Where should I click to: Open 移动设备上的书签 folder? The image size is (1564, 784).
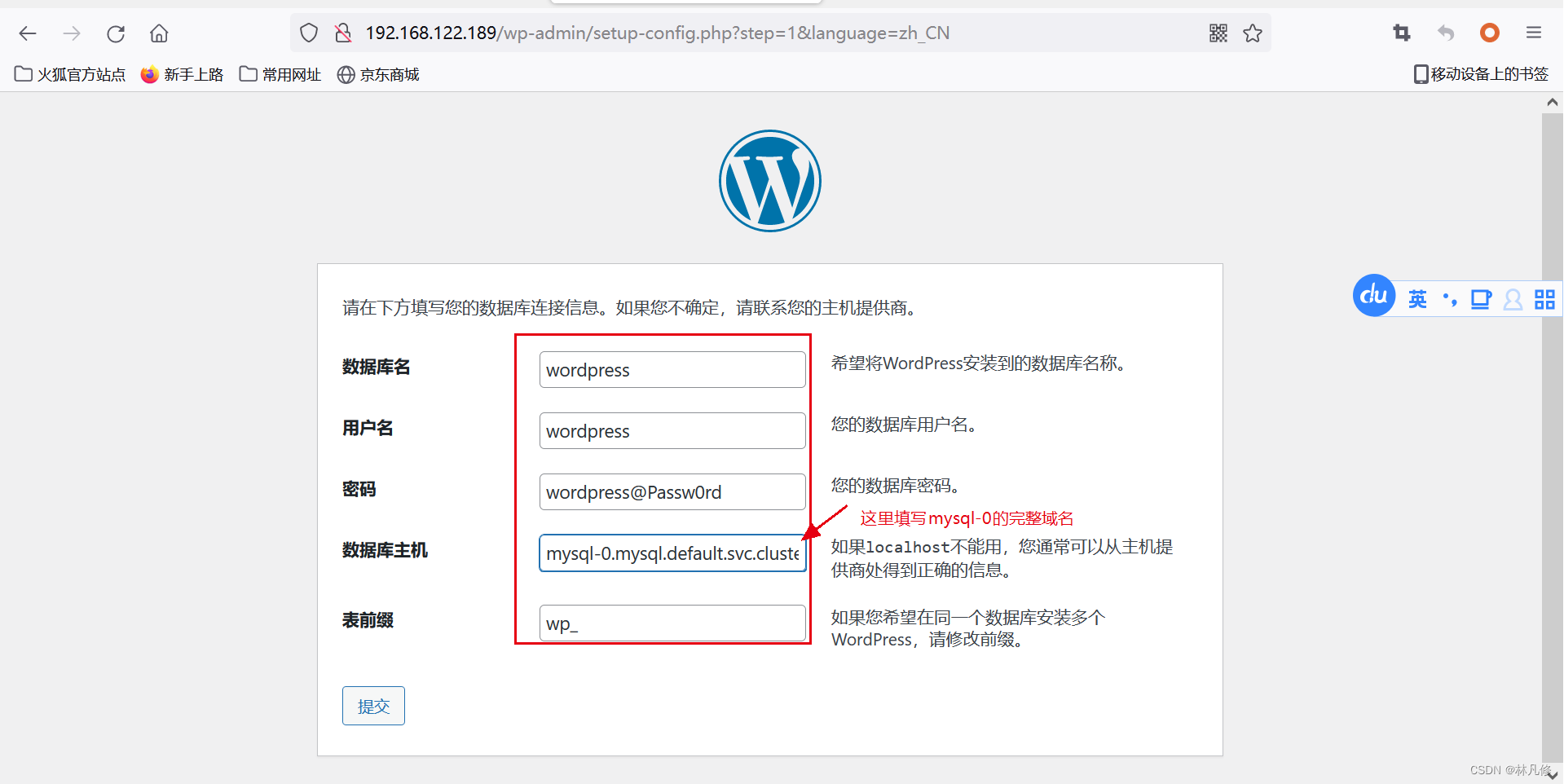click(1481, 74)
